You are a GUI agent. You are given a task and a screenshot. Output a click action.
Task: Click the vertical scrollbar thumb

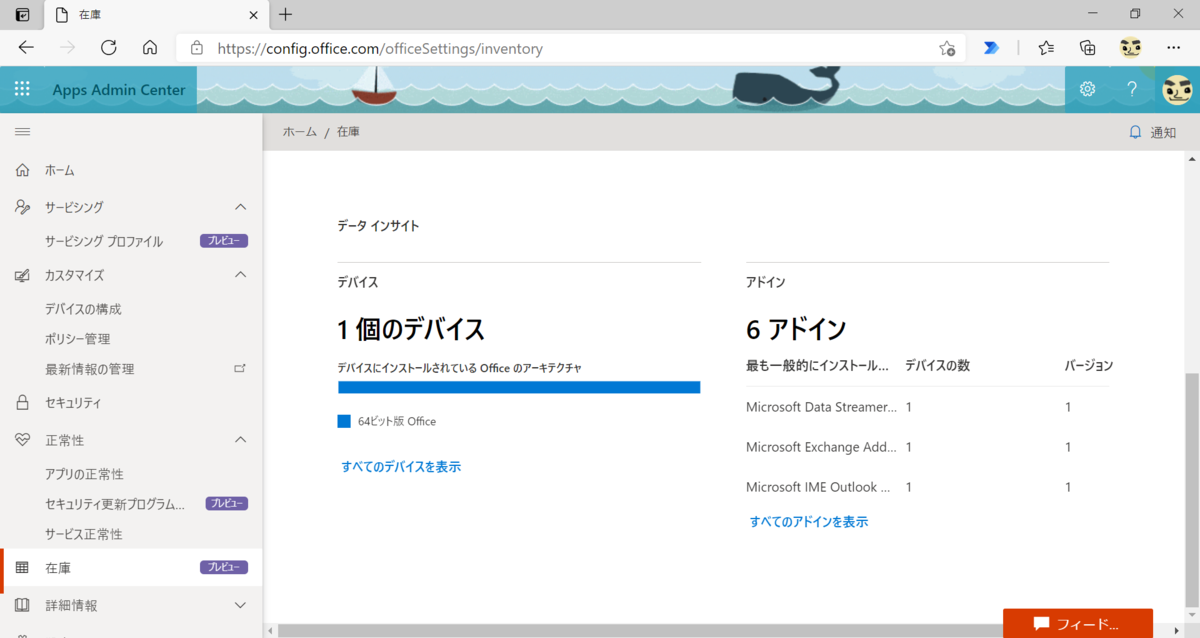[x=1191, y=488]
